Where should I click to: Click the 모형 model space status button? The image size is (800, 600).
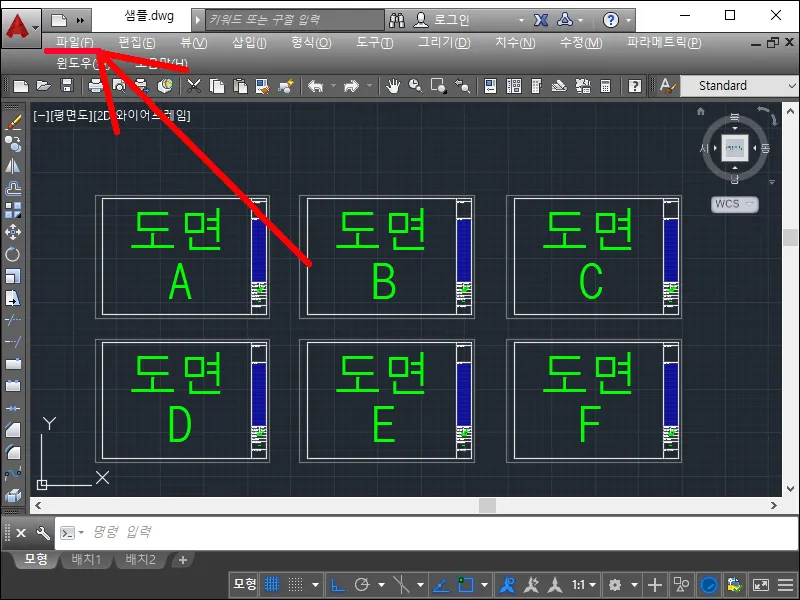(x=245, y=584)
